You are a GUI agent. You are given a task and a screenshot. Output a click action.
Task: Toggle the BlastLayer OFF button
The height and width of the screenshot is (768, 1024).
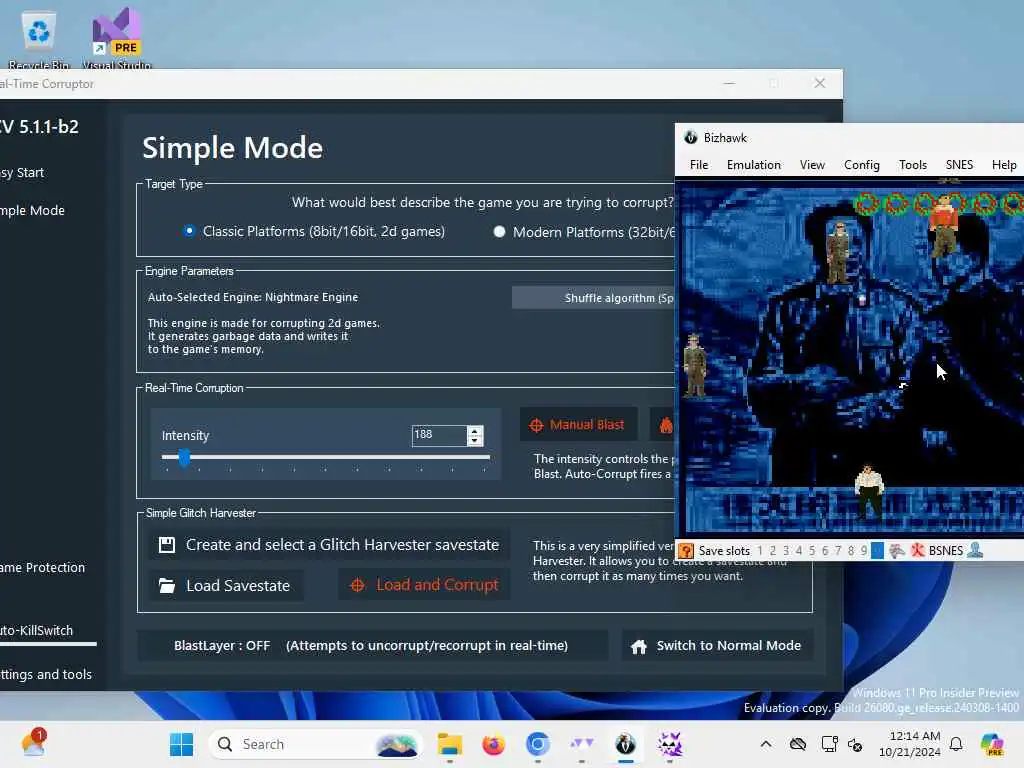click(x=372, y=646)
